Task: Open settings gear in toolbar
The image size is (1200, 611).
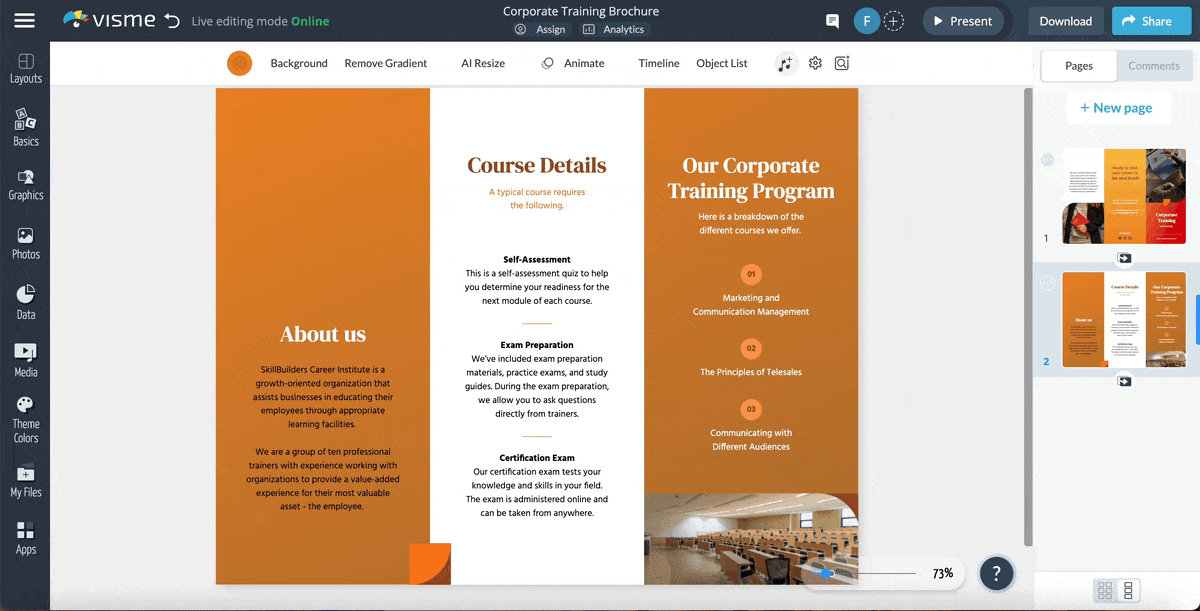Action: pyautogui.click(x=815, y=63)
